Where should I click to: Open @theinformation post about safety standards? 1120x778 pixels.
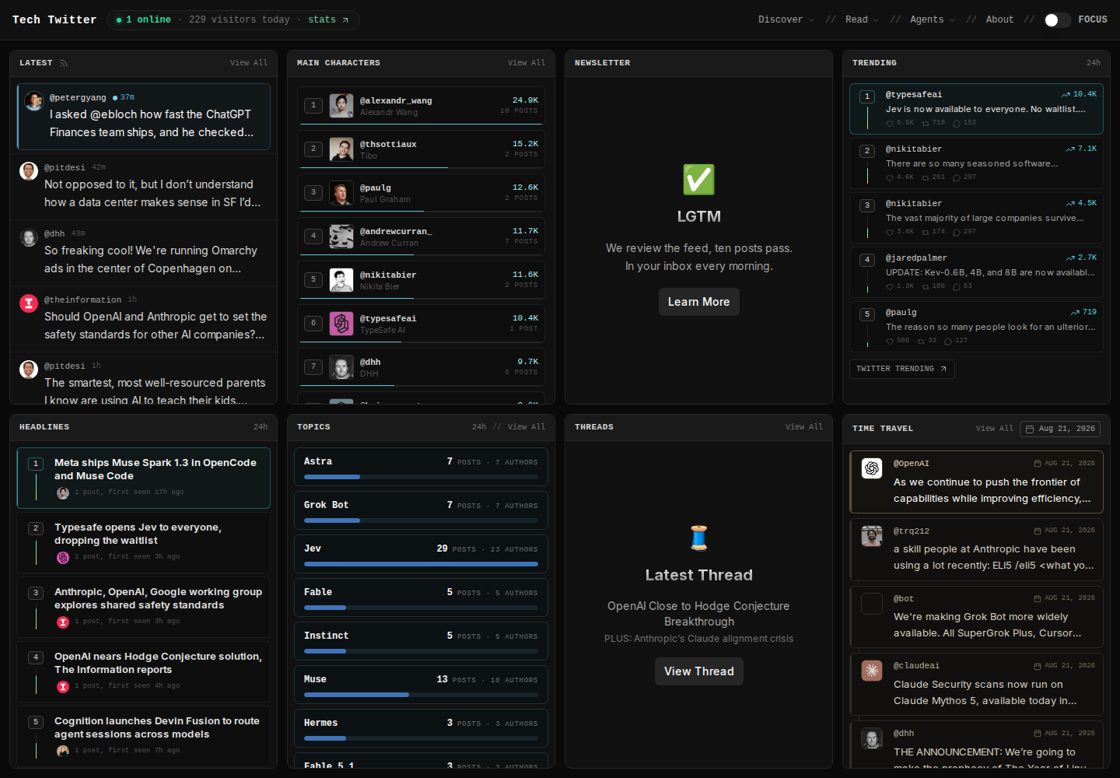click(x=144, y=319)
